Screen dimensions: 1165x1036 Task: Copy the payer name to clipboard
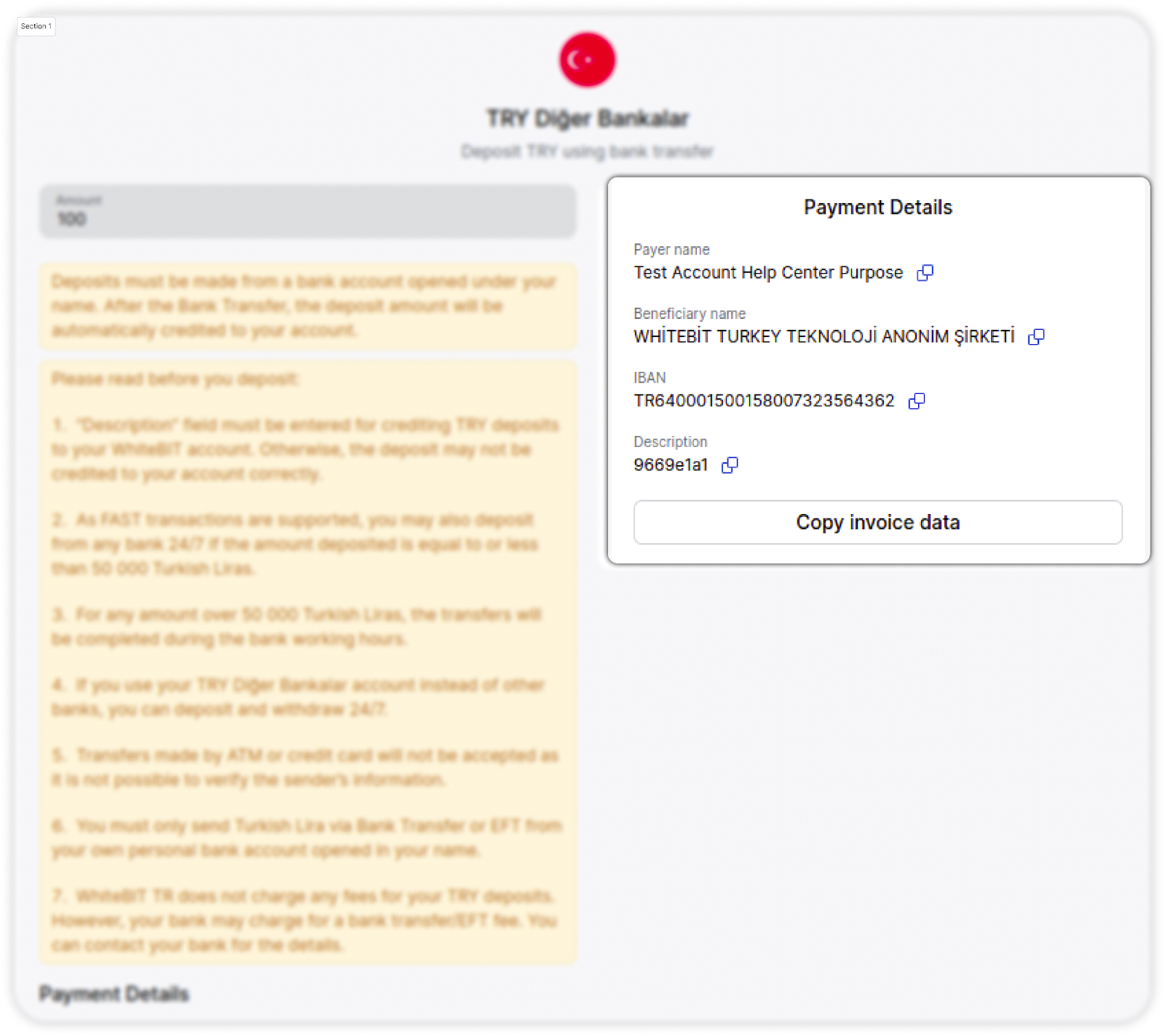[x=925, y=273]
